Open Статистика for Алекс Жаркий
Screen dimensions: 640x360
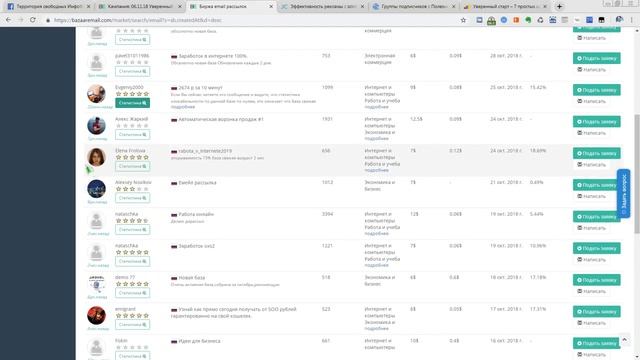132,135
